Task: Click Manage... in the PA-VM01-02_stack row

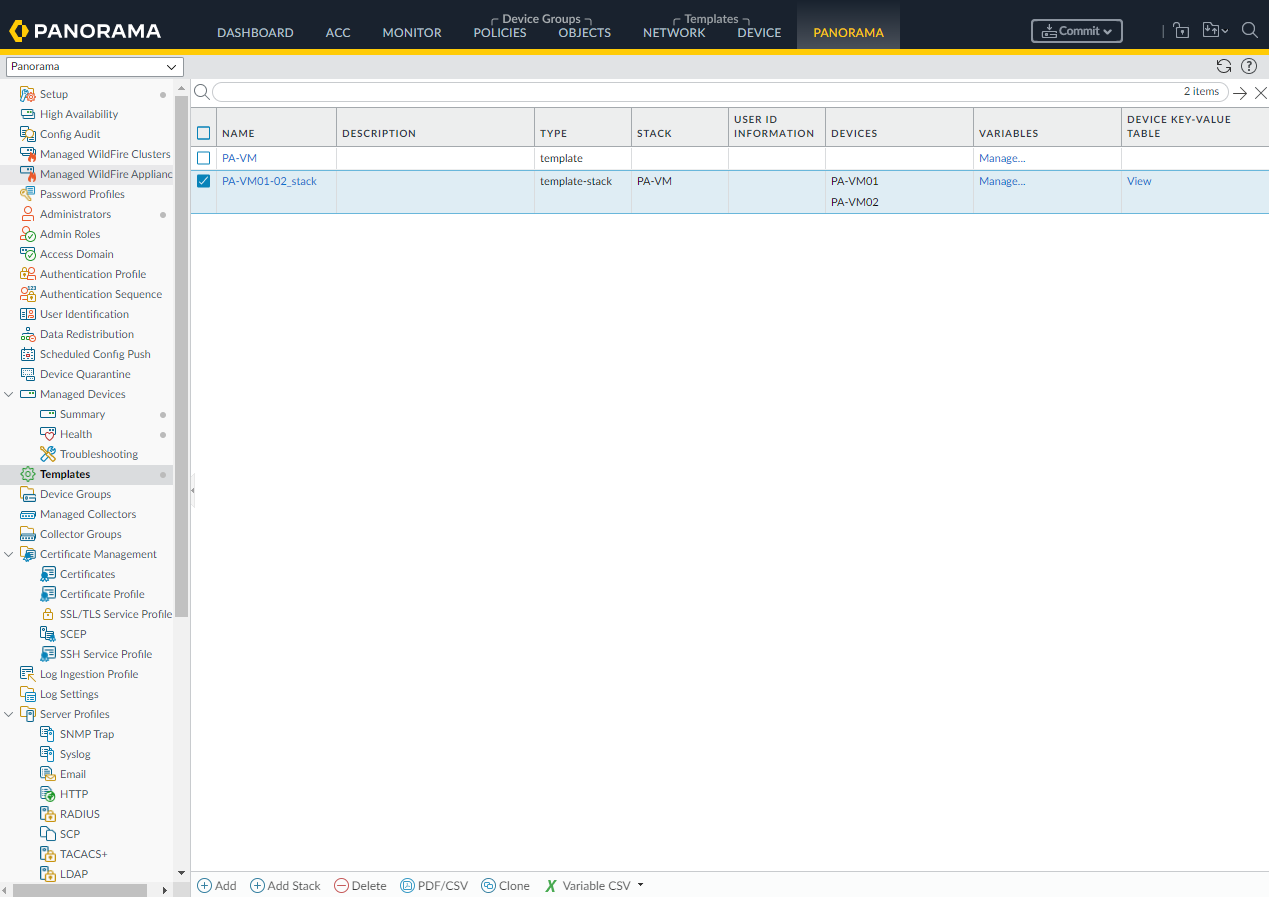Action: click(x=1002, y=181)
